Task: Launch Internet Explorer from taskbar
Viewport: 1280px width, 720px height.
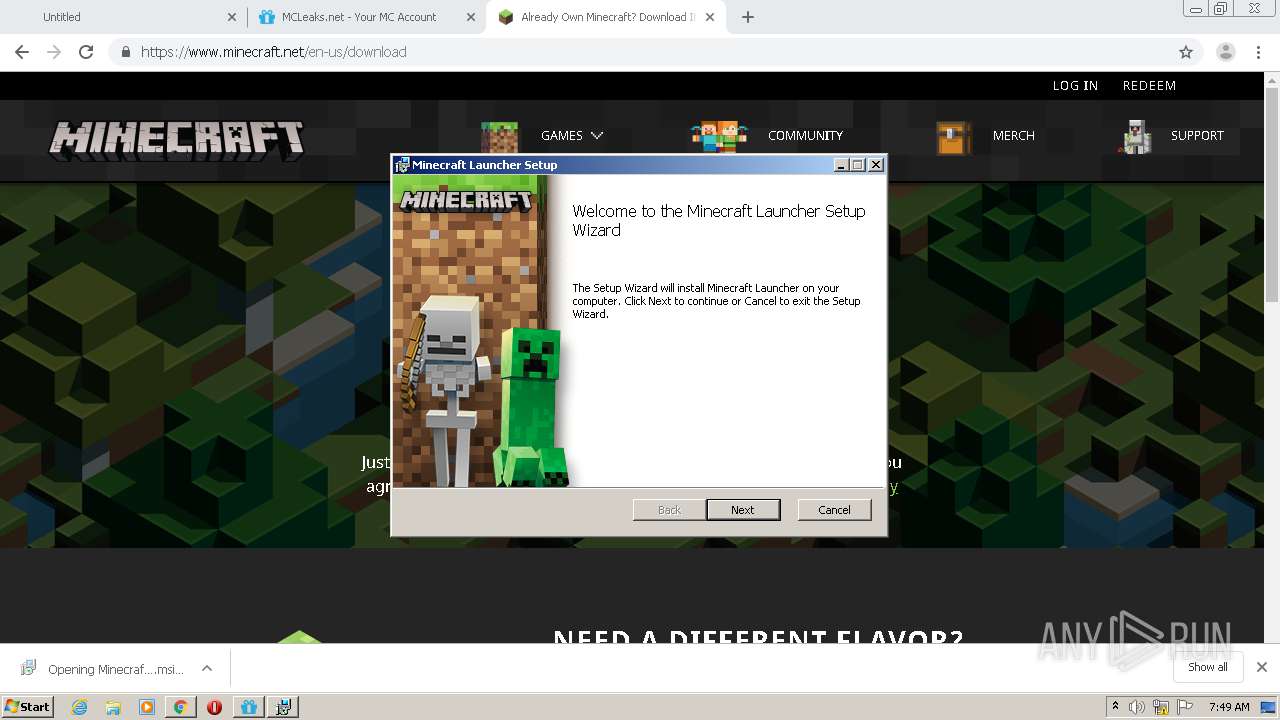Action: [80, 707]
